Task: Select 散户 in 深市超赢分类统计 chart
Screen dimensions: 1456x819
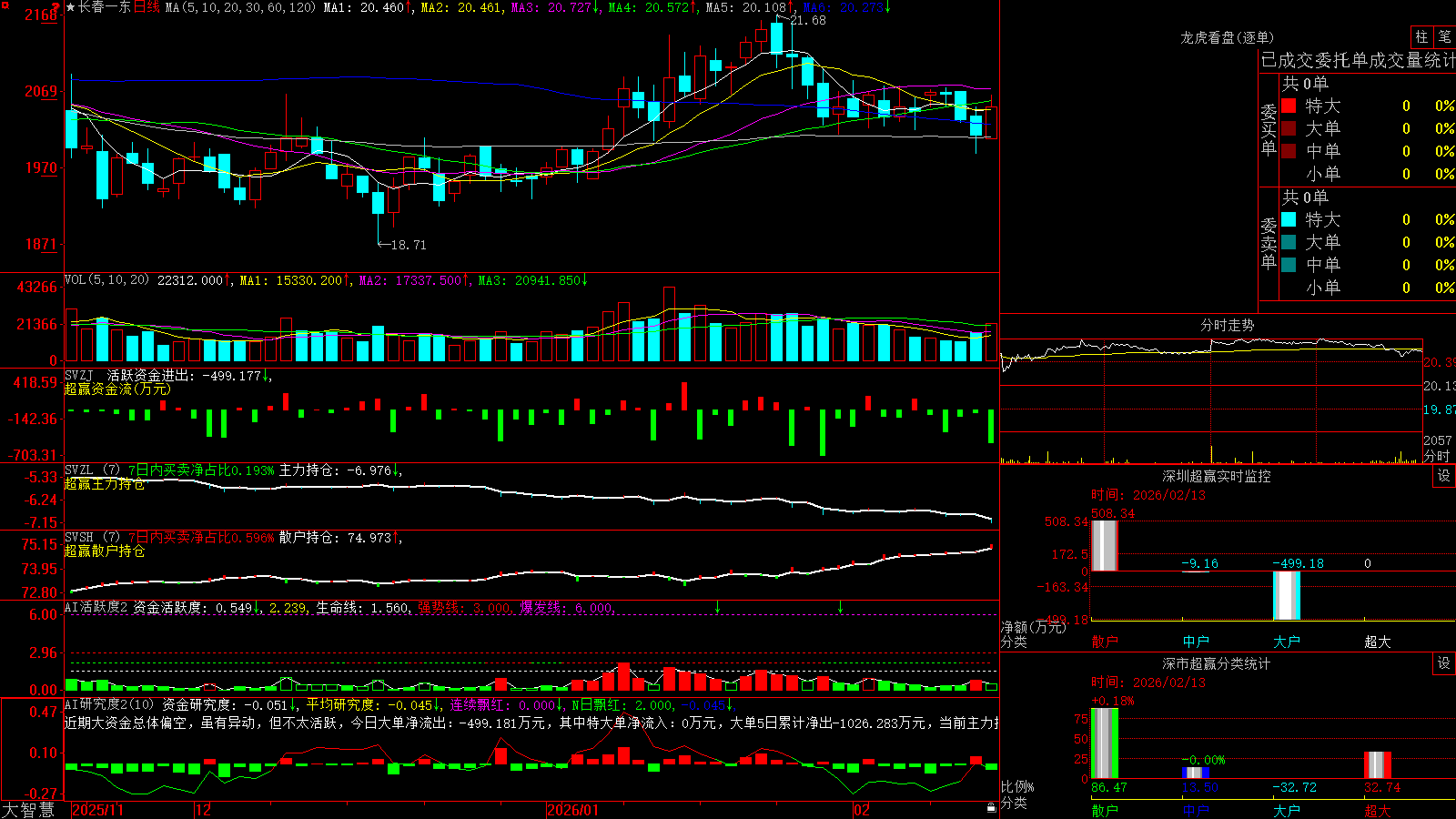Action: tap(1105, 811)
